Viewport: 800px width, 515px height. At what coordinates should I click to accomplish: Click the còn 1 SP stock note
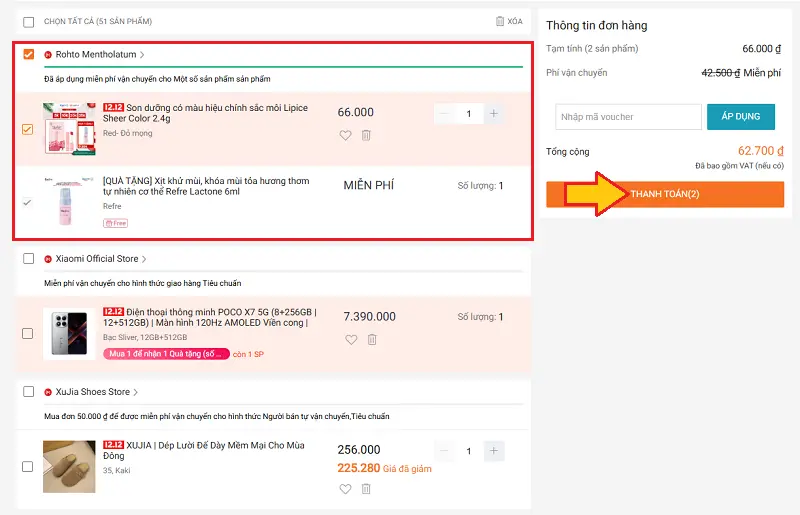click(x=248, y=354)
